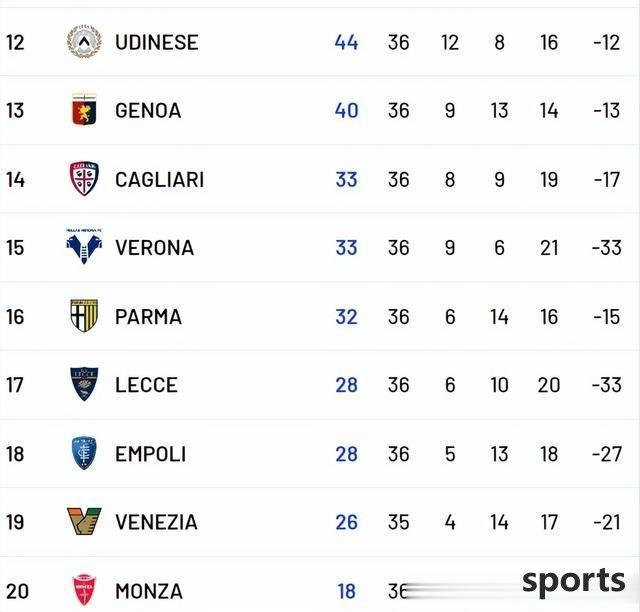Select the EMPOLI team name
This screenshot has height=612, width=640.
150,454
